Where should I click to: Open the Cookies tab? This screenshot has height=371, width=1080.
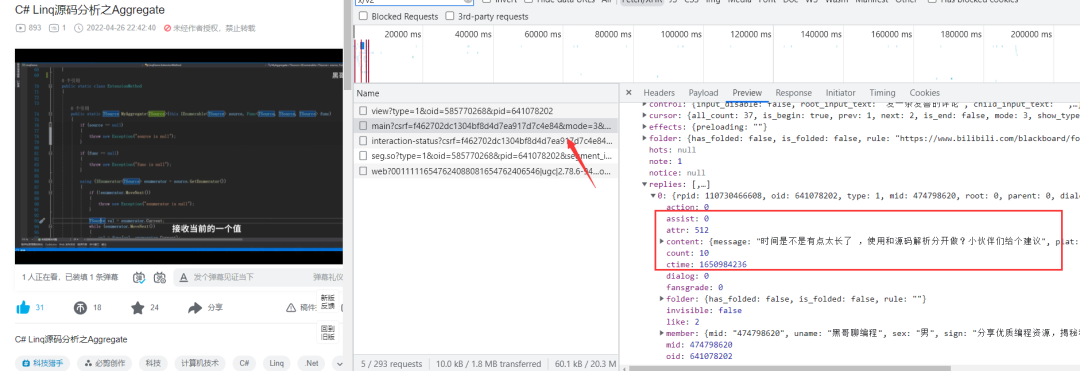[924, 93]
